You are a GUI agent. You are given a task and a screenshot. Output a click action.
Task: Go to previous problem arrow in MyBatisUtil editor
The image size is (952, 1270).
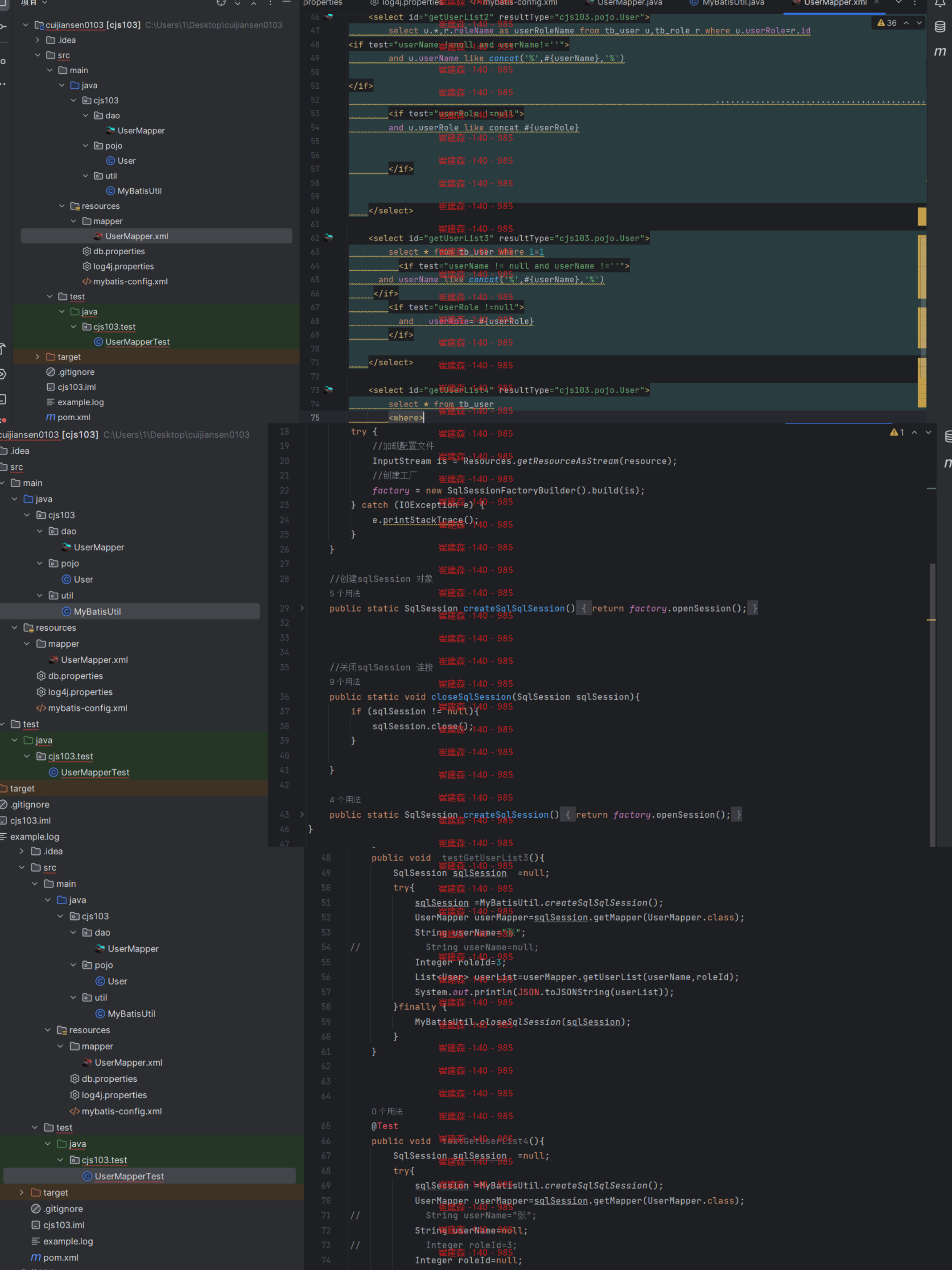[914, 432]
